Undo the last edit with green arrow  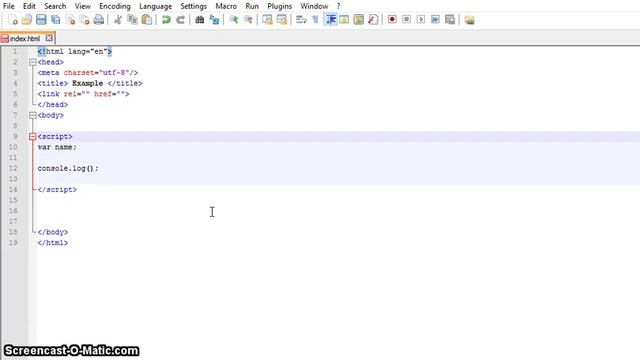tap(166, 20)
